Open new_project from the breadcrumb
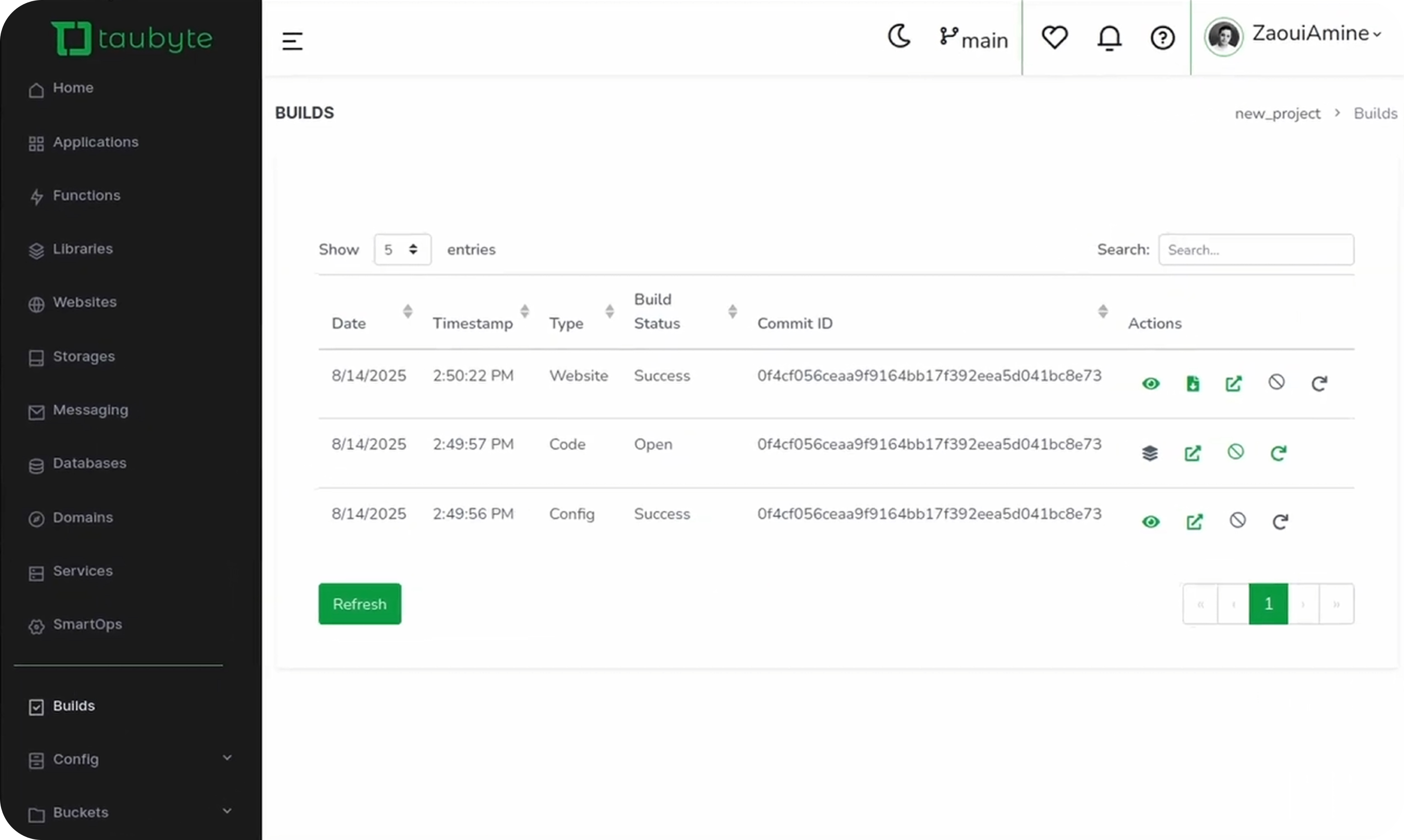The height and width of the screenshot is (840, 1404). [1277, 113]
